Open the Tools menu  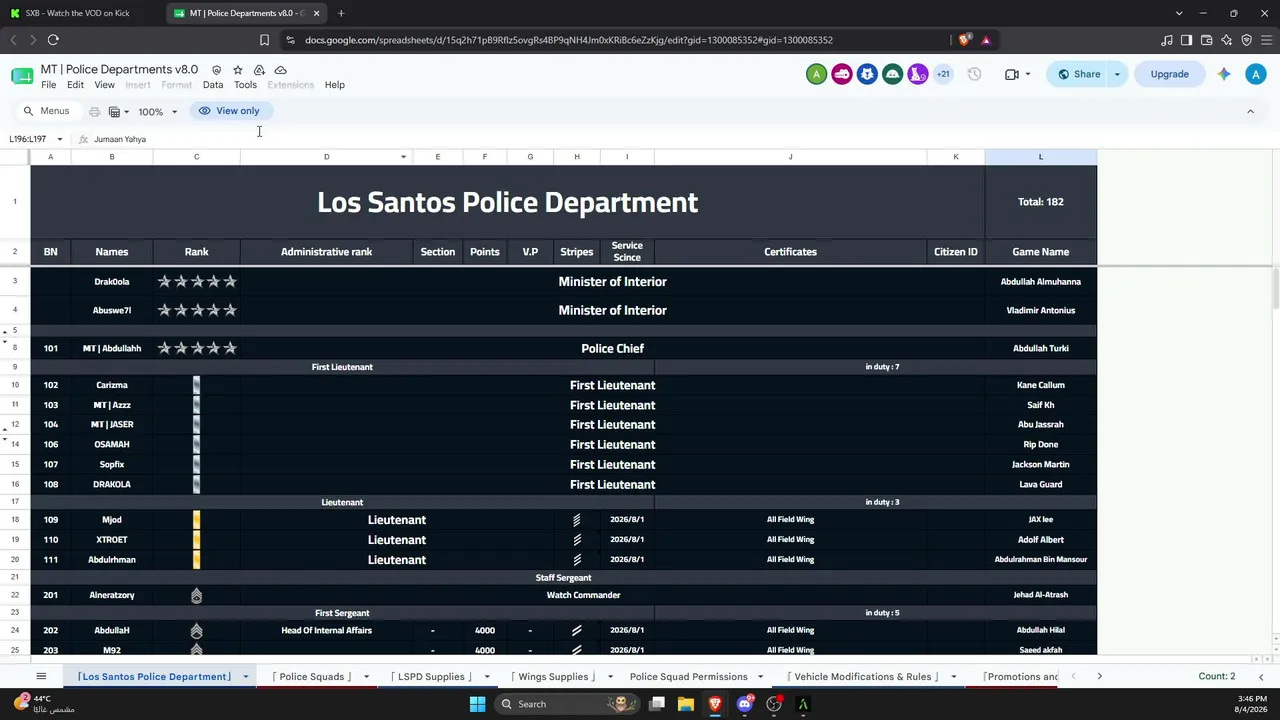pos(245,85)
